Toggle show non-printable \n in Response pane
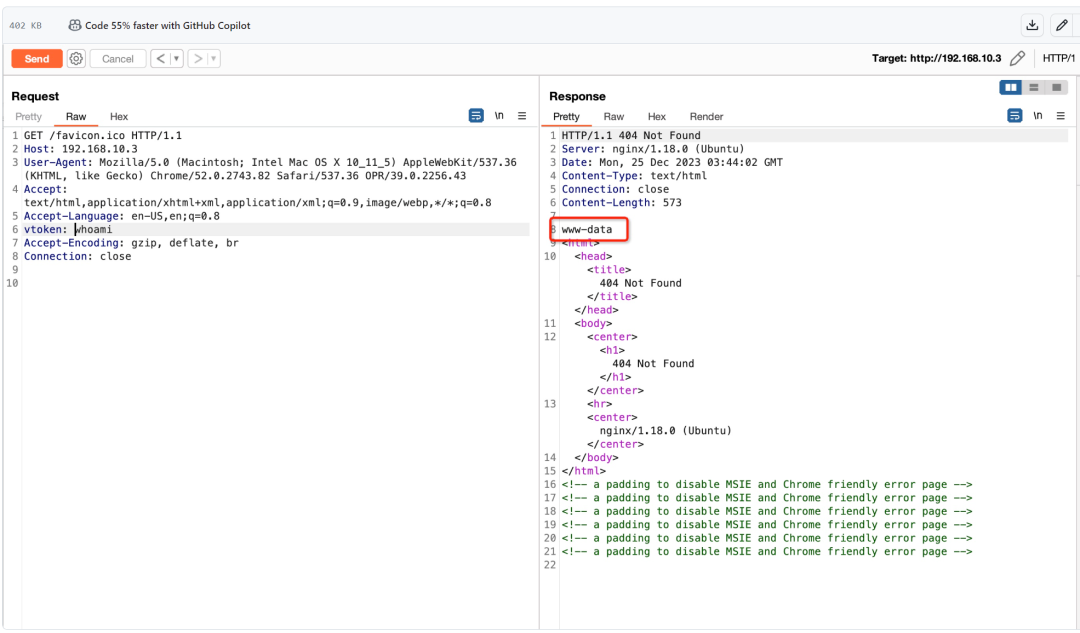Screen dimensions: 1080x633 [x=1037, y=116]
